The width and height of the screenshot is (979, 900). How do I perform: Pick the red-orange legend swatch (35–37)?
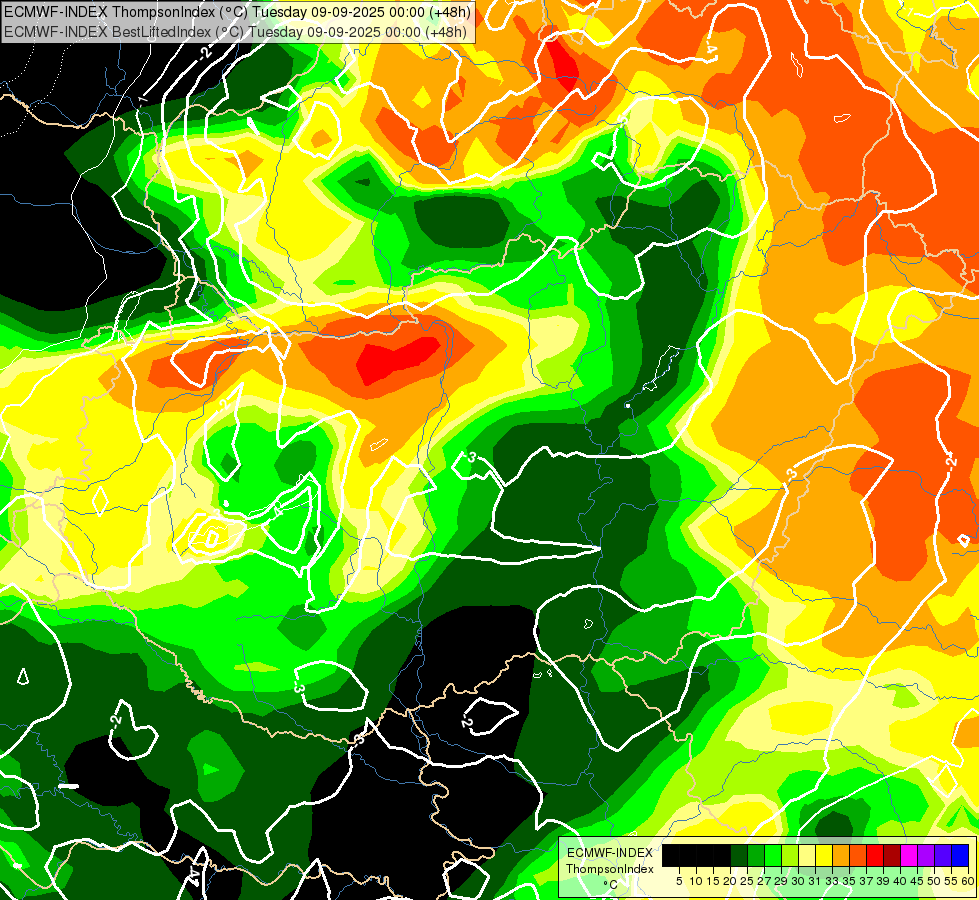(858, 856)
